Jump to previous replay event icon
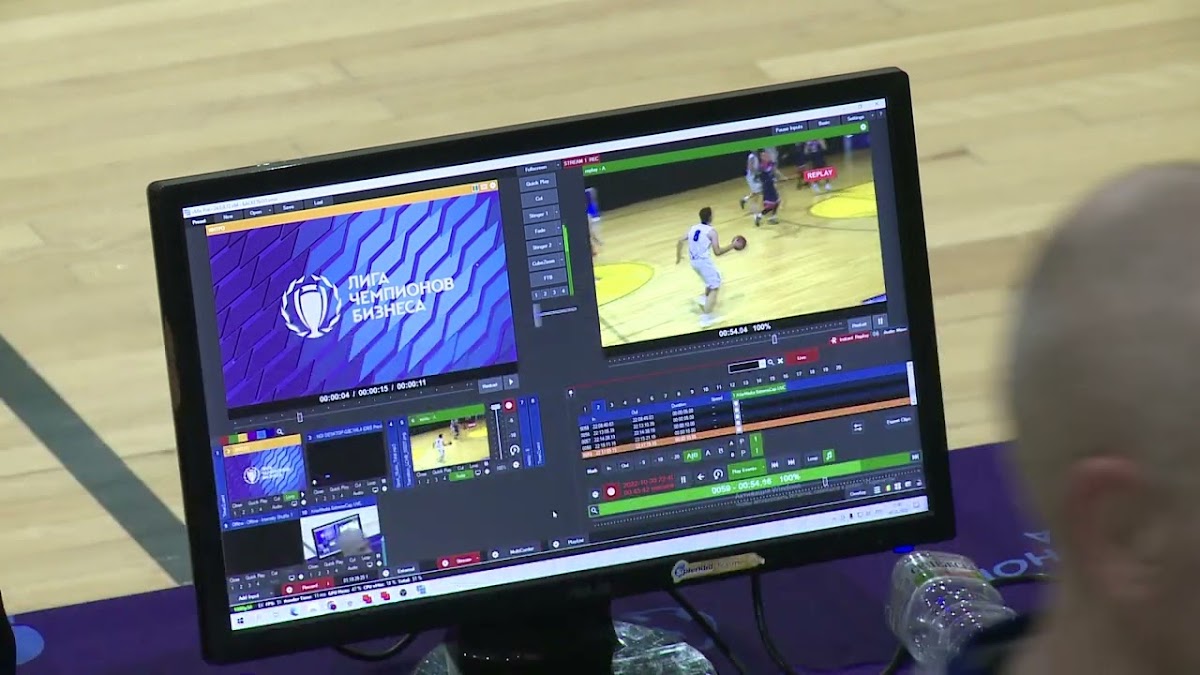Screen dimensions: 1200x675 (x=775, y=464)
